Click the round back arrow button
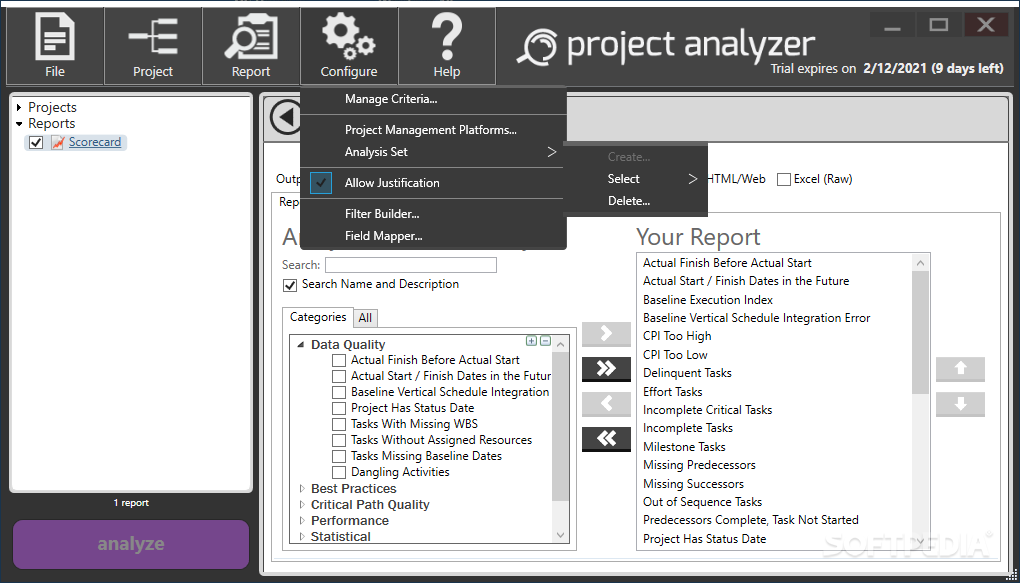 285,118
